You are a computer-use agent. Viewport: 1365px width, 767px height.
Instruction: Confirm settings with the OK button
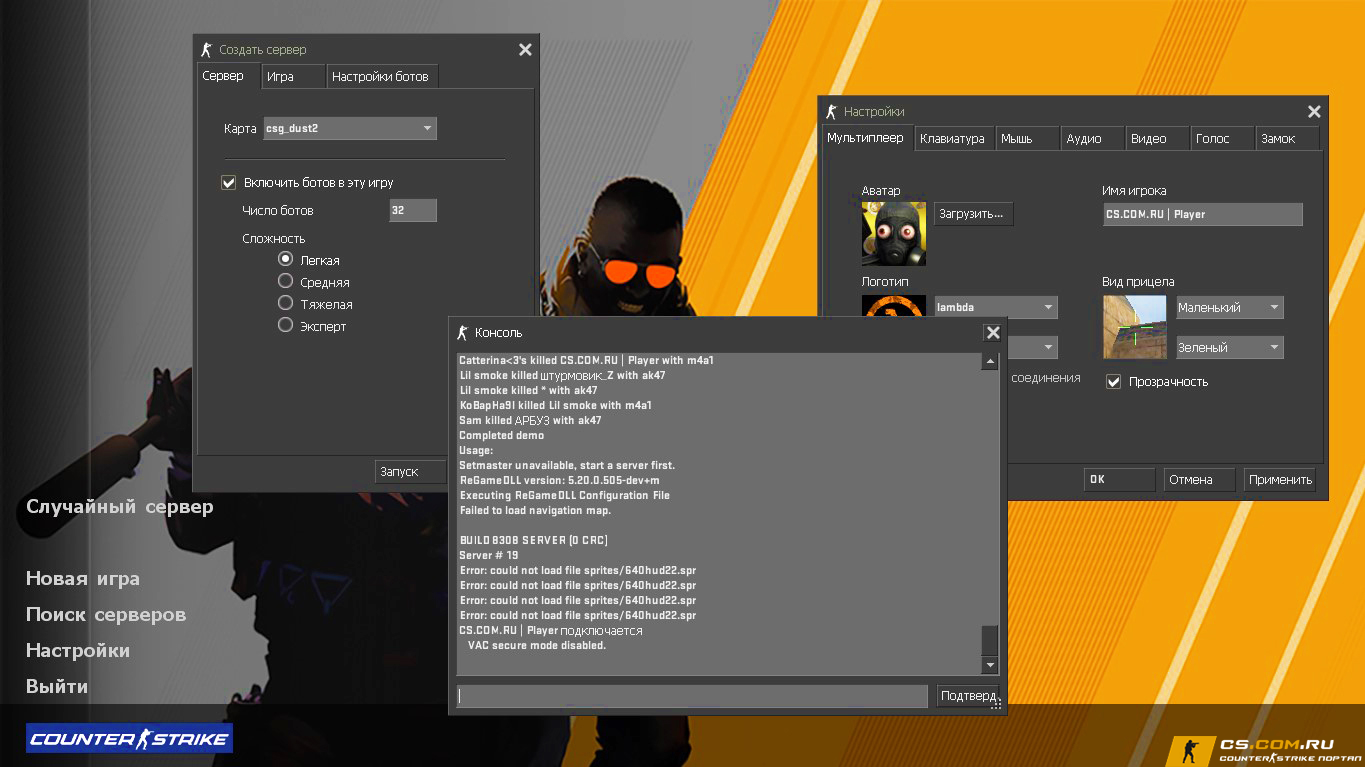click(1119, 479)
